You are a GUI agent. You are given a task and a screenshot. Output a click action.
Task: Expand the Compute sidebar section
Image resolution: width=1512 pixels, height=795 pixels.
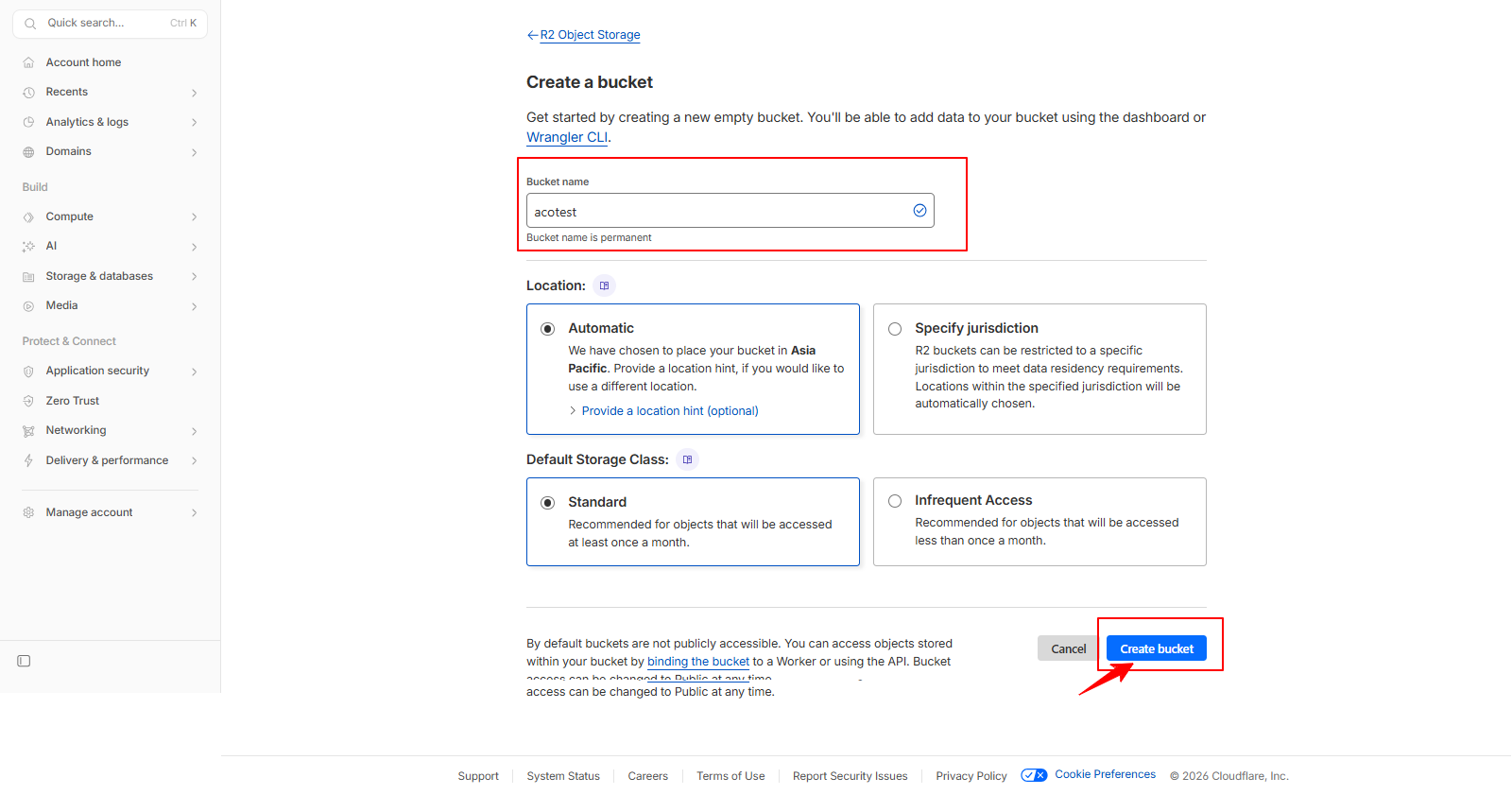(70, 216)
